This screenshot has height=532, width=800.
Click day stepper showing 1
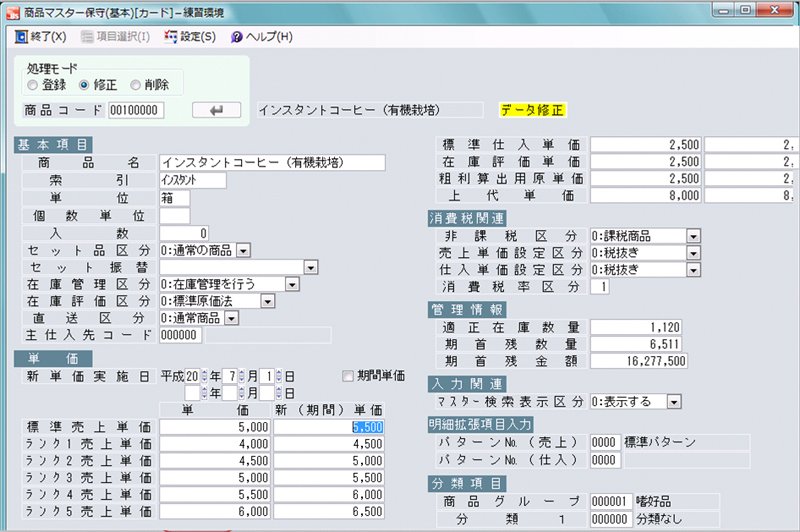(x=279, y=376)
